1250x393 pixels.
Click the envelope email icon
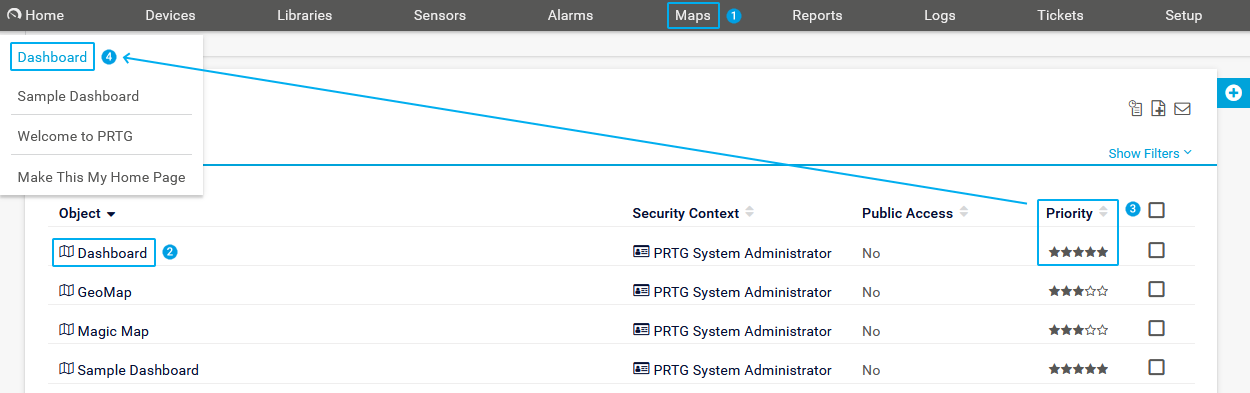1182,108
